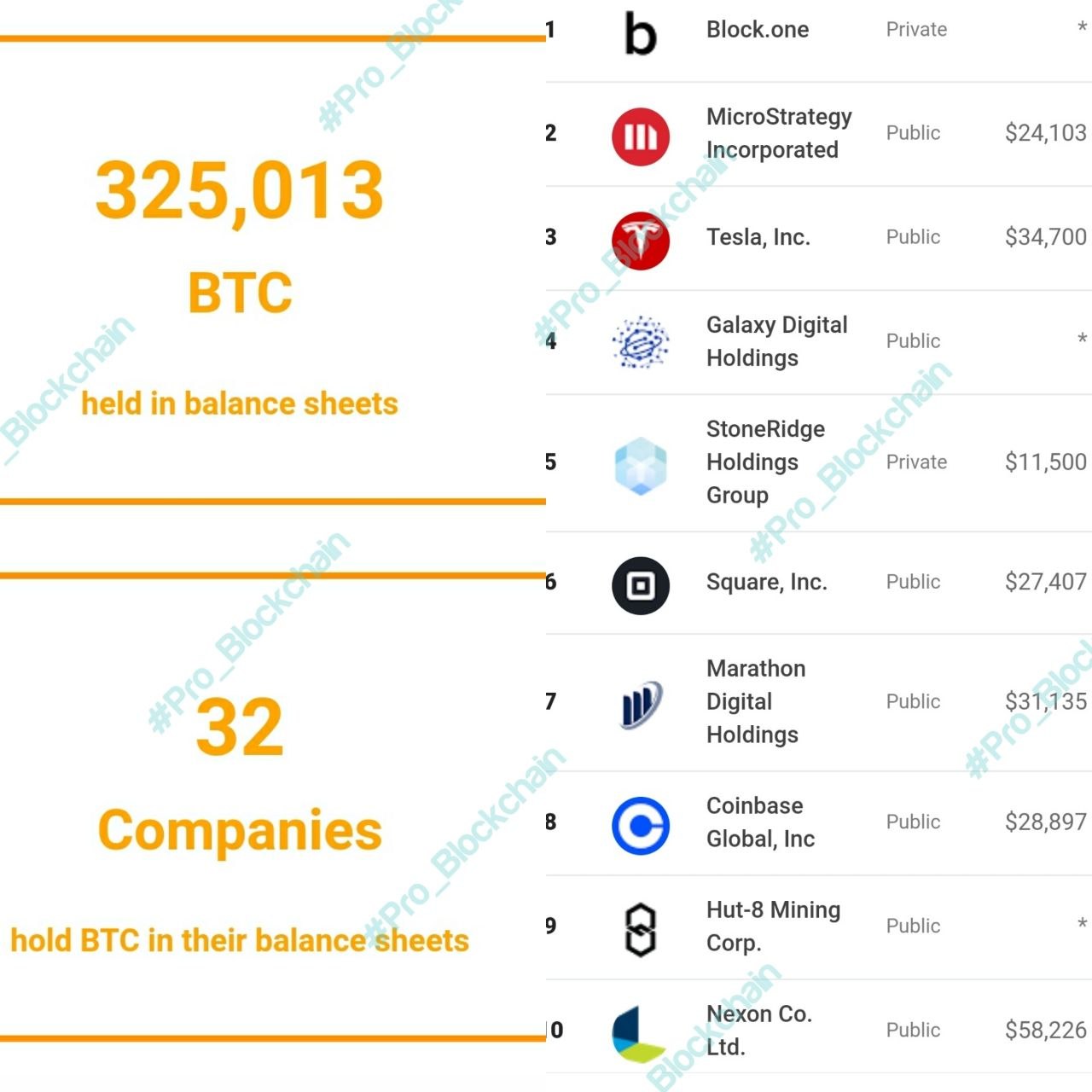Image resolution: width=1092 pixels, height=1092 pixels.
Task: Click StoneRidge's Private status label
Action: (x=916, y=462)
